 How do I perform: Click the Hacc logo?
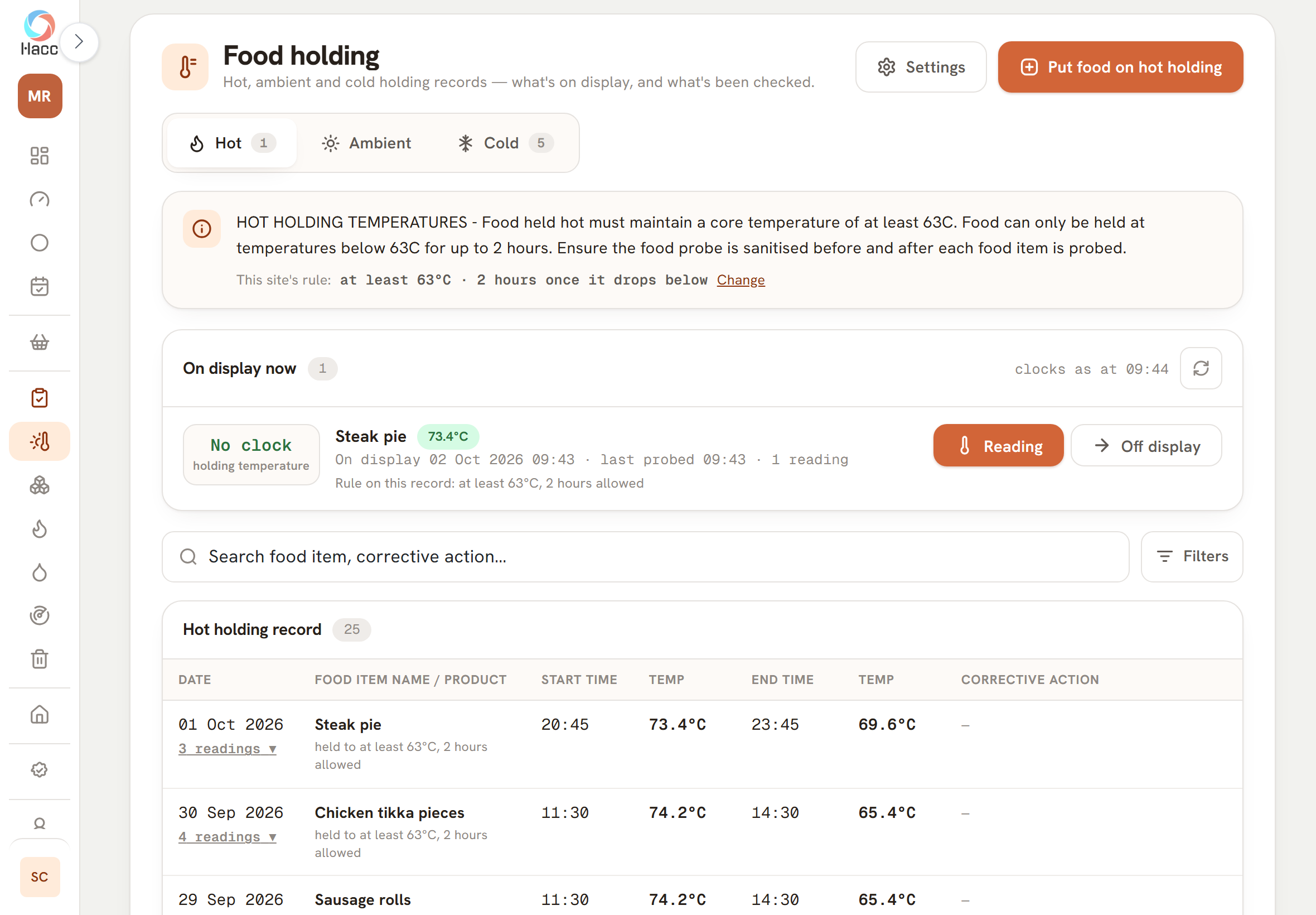[x=40, y=33]
